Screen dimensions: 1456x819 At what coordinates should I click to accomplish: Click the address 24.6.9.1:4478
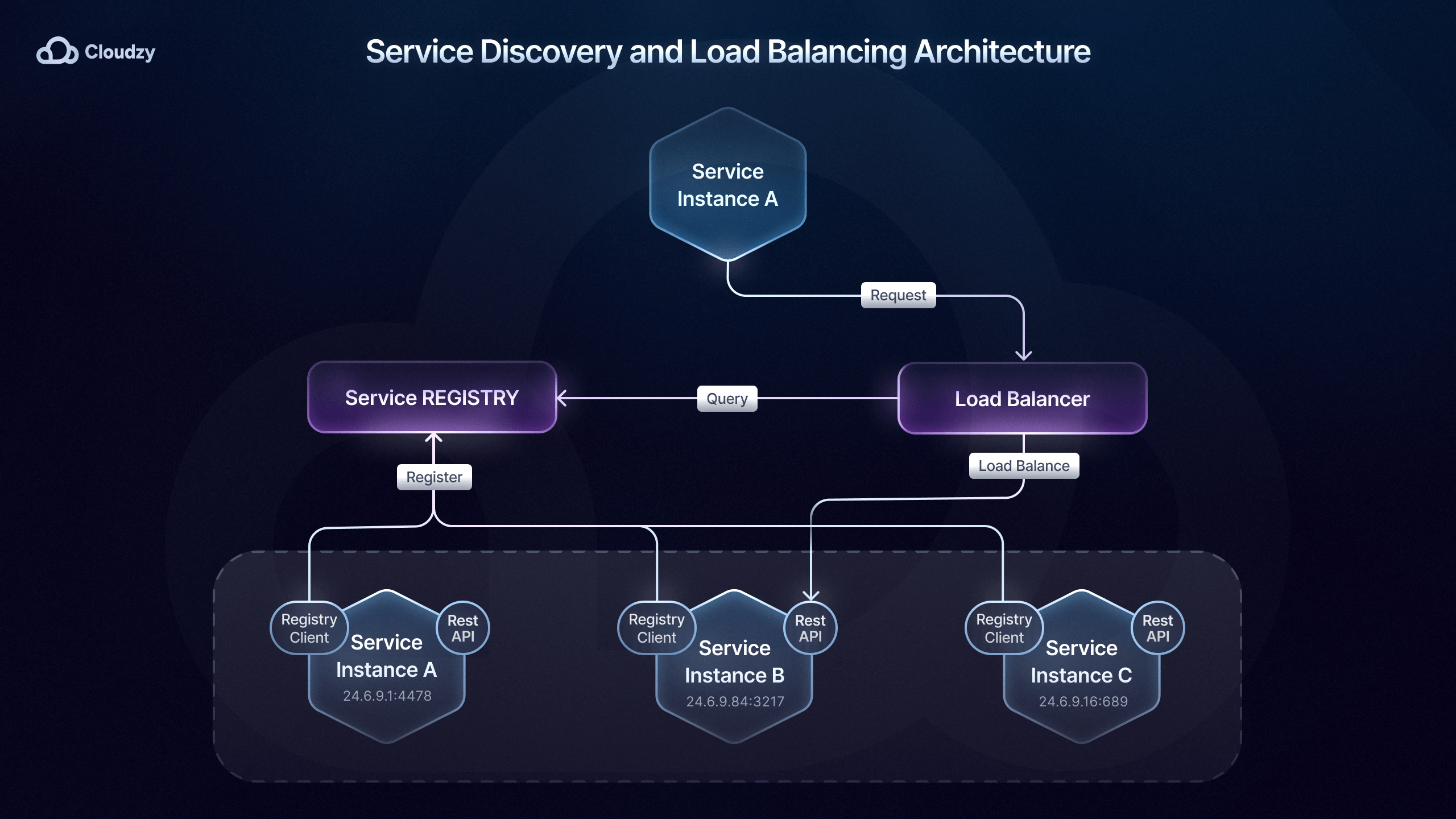[x=387, y=696]
